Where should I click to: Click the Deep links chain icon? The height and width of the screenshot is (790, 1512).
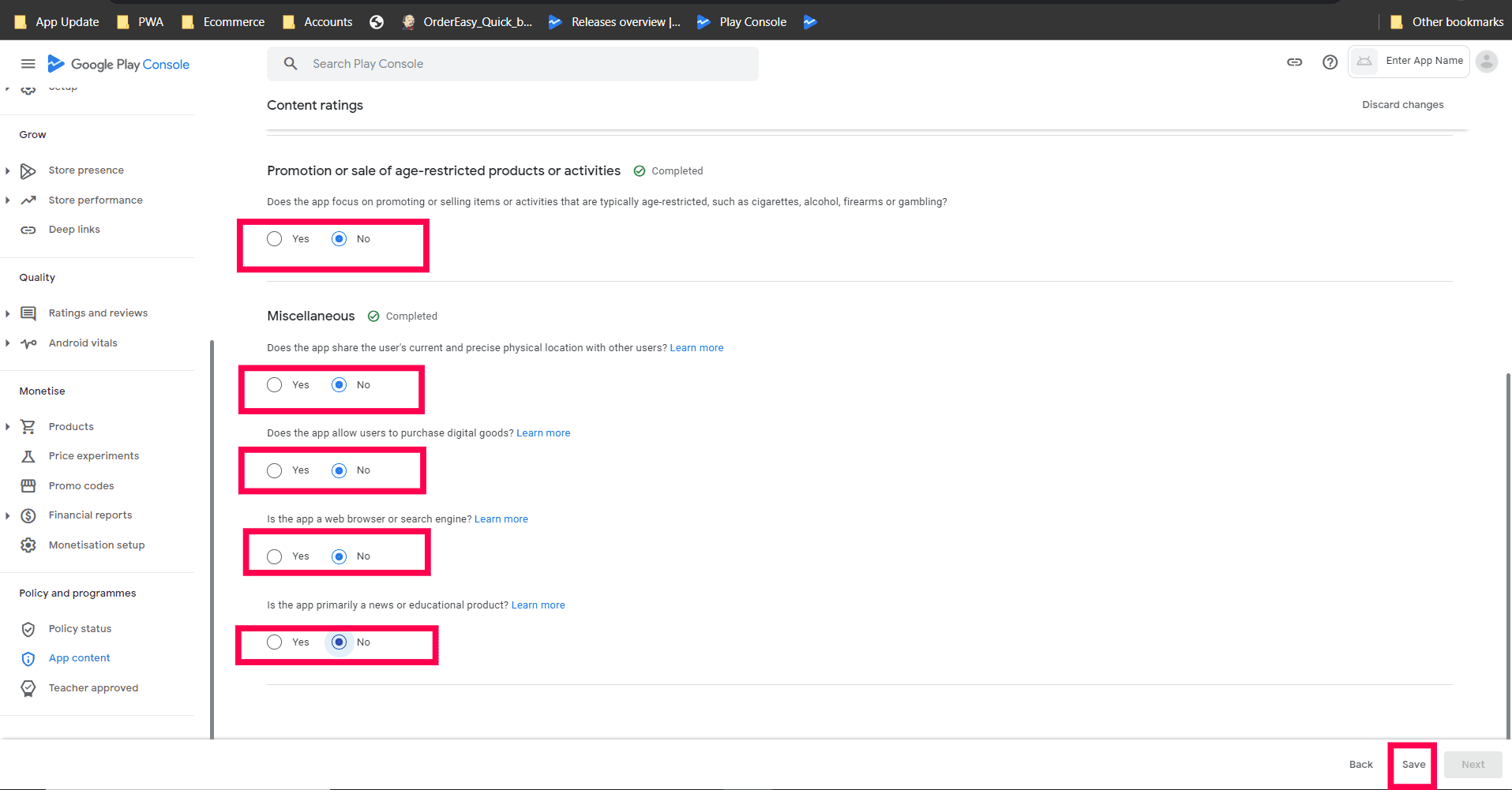pyautogui.click(x=28, y=230)
